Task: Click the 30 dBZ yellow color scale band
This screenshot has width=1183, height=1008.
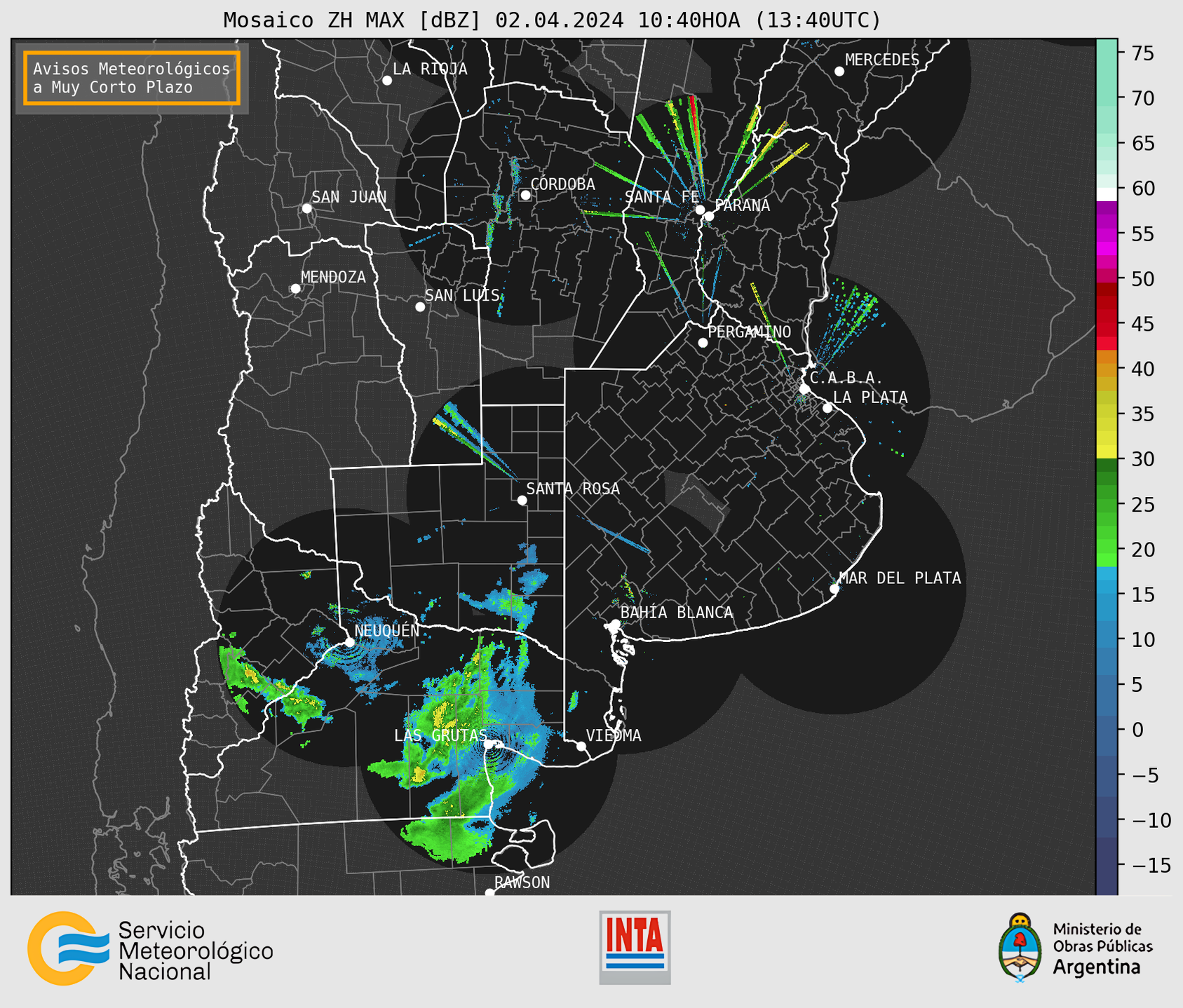Action: [x=1107, y=452]
